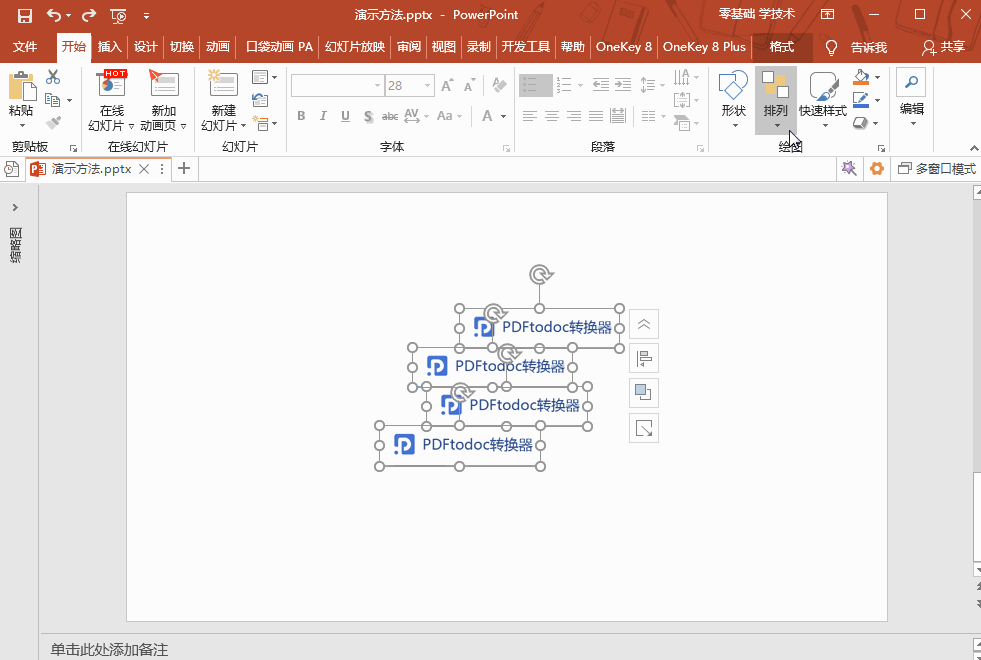Click the 多窗口模式 button
981x660 pixels.
tap(937, 169)
